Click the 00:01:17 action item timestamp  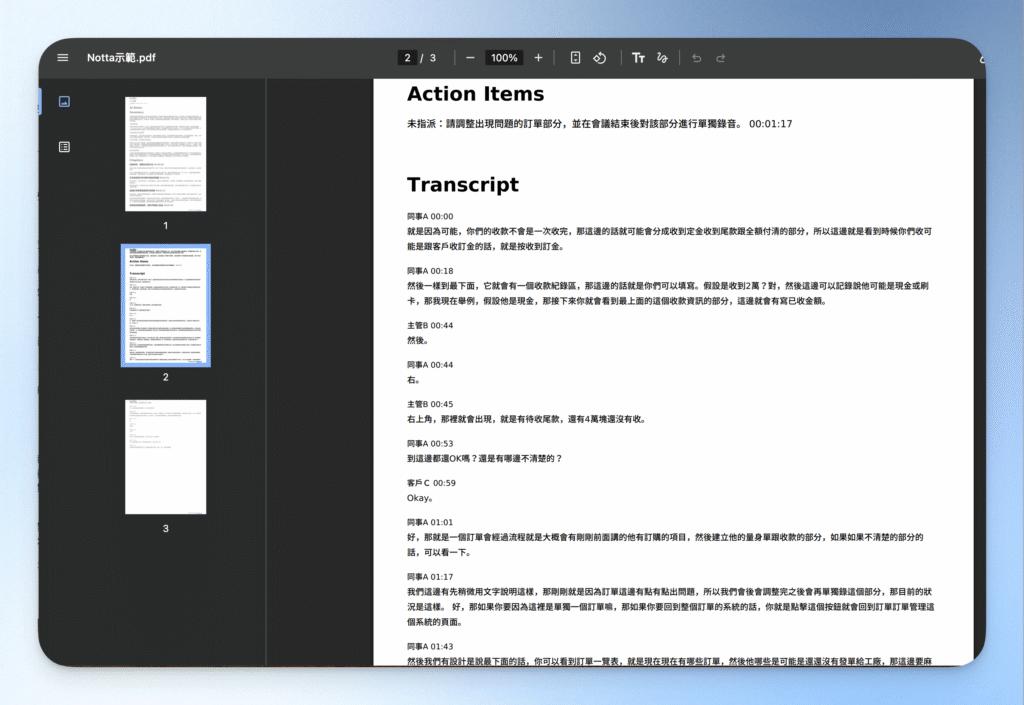771,124
